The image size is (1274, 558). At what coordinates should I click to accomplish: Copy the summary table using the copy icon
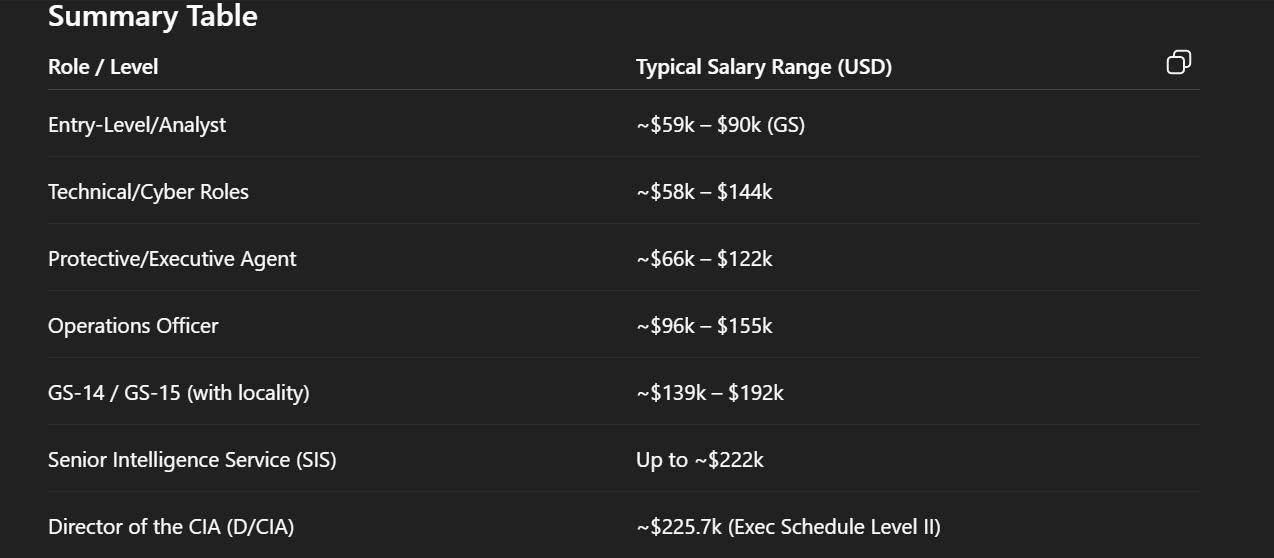point(1179,62)
